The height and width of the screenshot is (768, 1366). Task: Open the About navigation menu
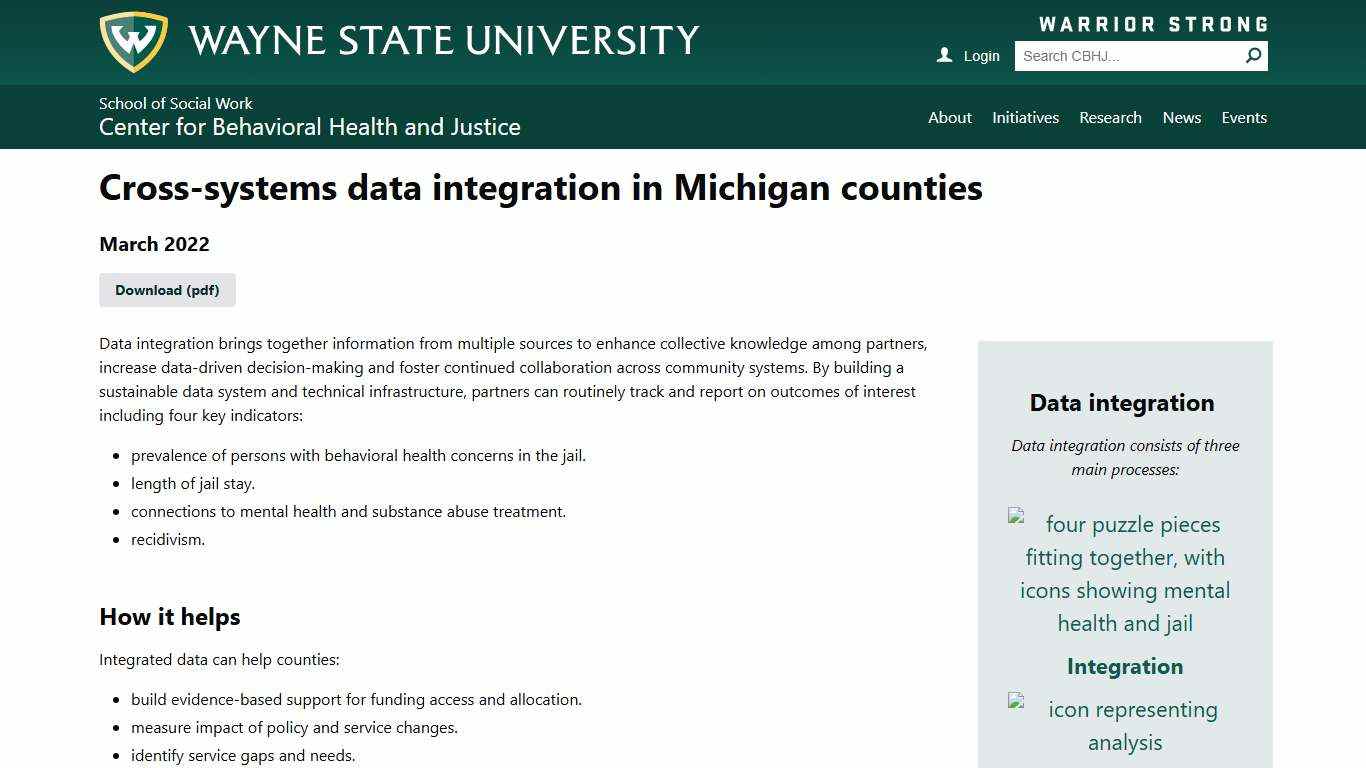(949, 117)
